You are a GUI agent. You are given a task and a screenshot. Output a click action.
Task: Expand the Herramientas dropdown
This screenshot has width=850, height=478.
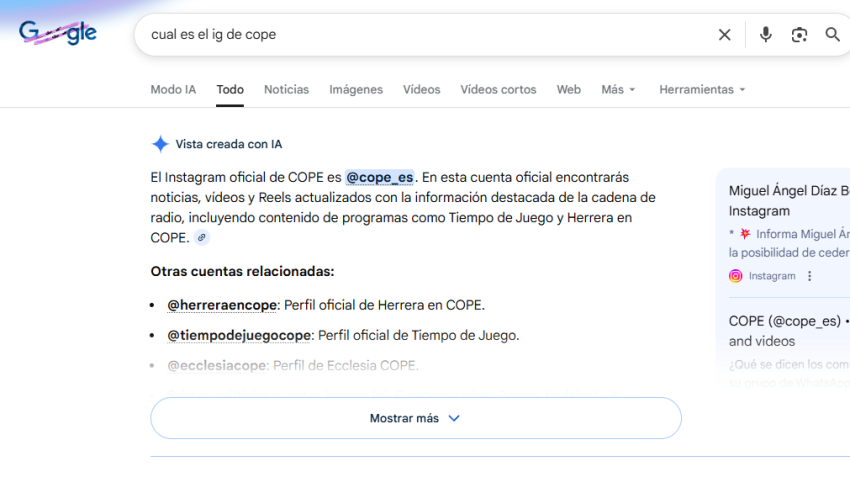[x=702, y=89]
